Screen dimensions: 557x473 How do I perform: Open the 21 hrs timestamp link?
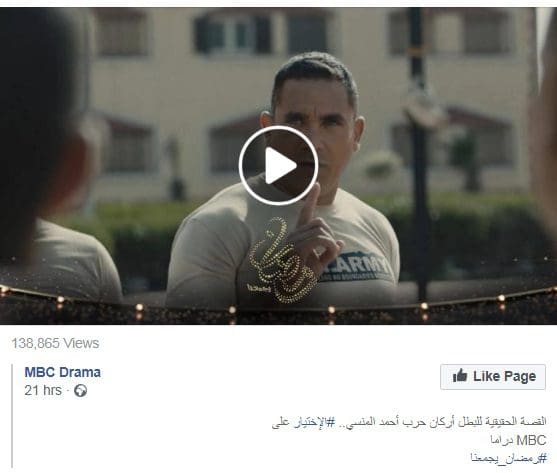click(x=43, y=390)
